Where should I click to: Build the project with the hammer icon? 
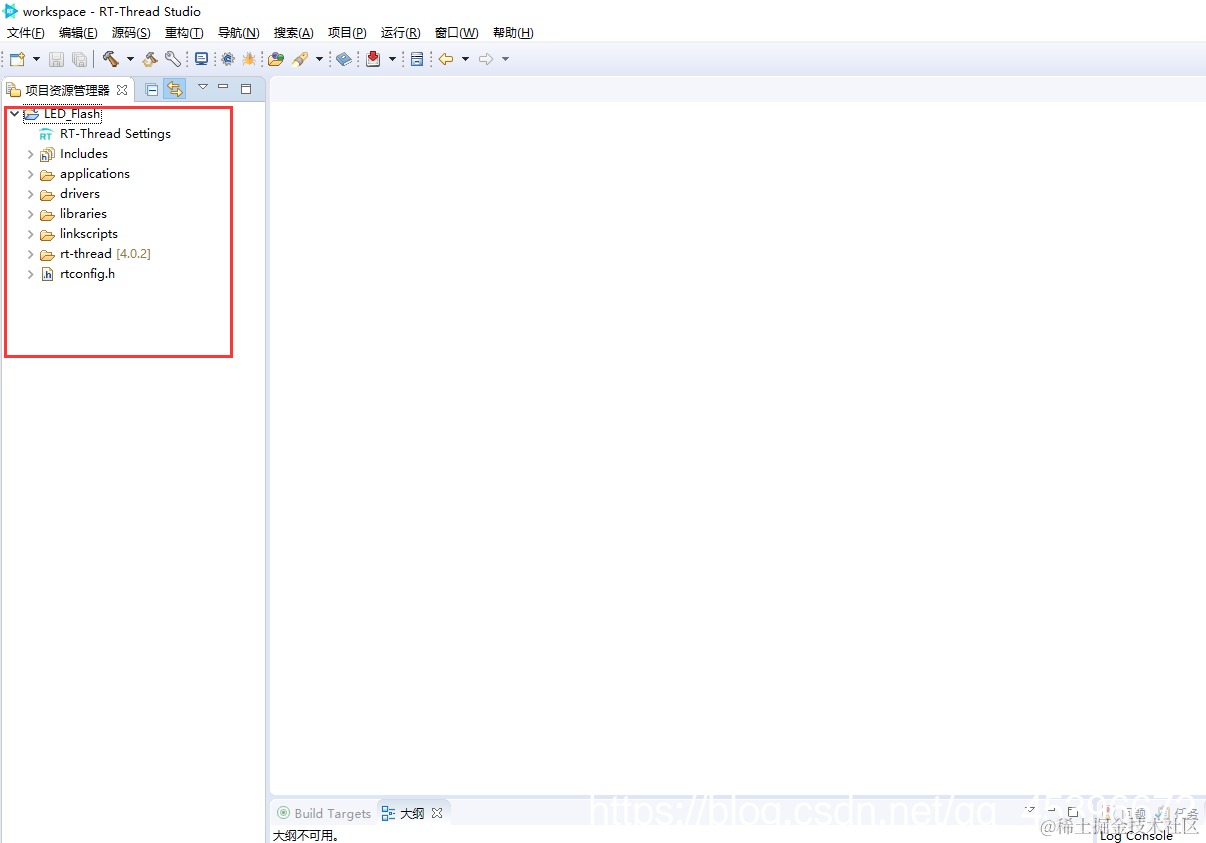click(x=111, y=60)
